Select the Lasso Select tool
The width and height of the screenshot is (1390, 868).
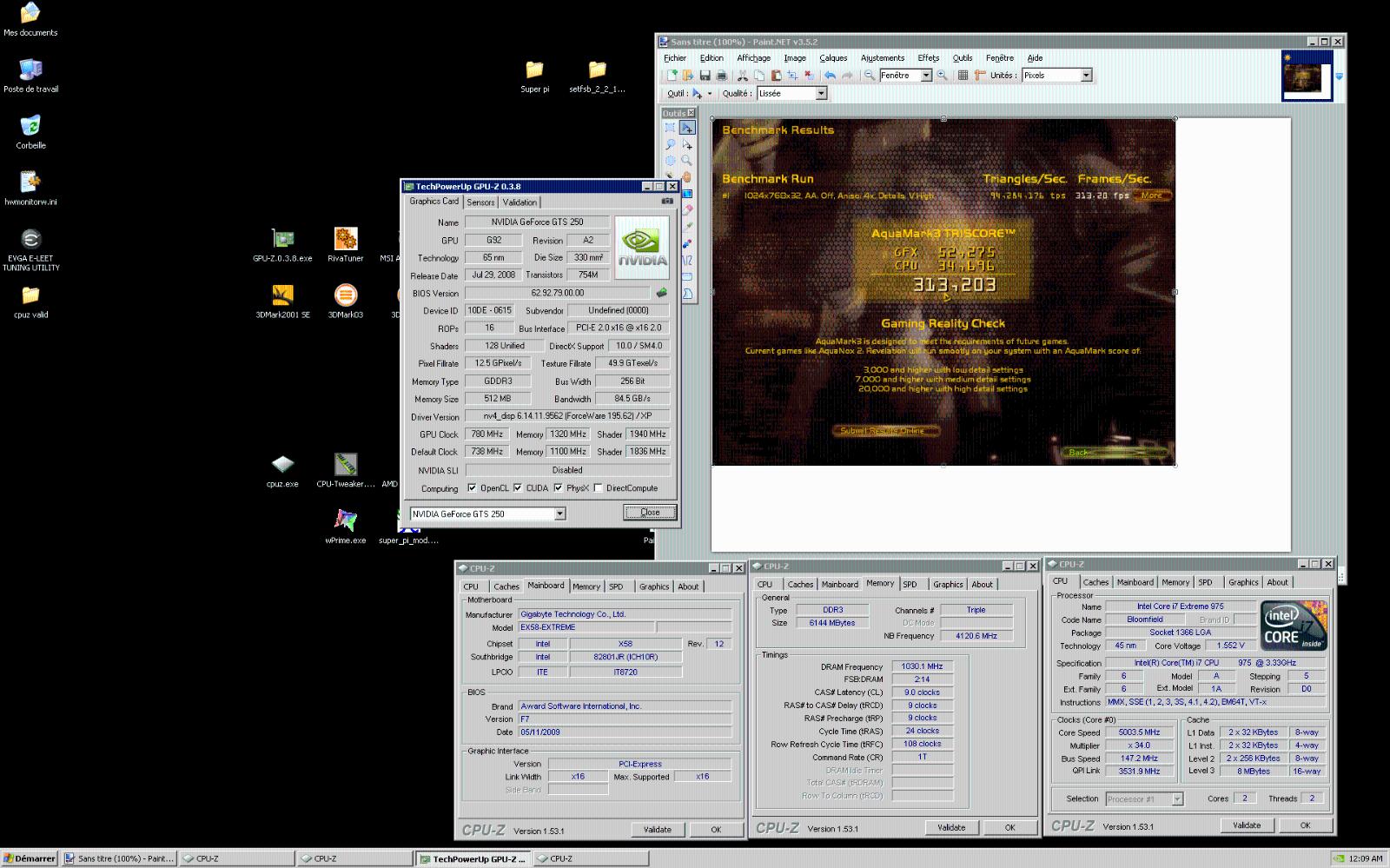click(x=670, y=144)
